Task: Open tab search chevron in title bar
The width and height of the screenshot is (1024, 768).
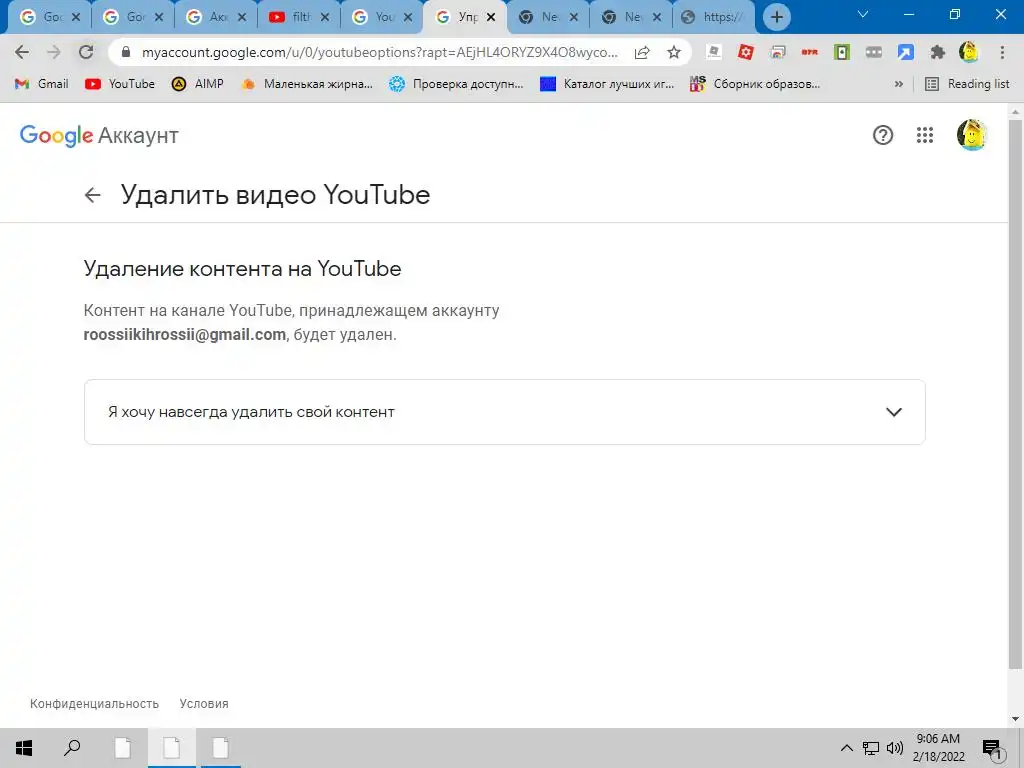Action: click(863, 14)
